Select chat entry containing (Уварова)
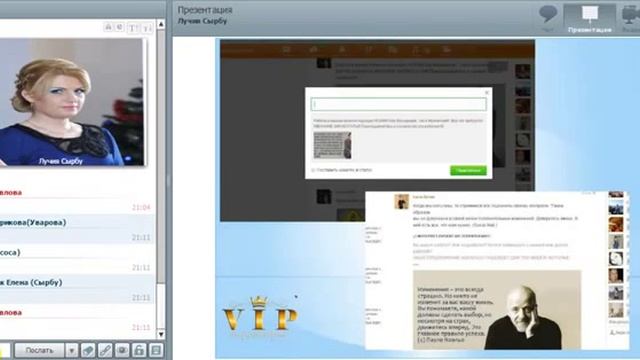The height and width of the screenshot is (360, 640). (77, 229)
